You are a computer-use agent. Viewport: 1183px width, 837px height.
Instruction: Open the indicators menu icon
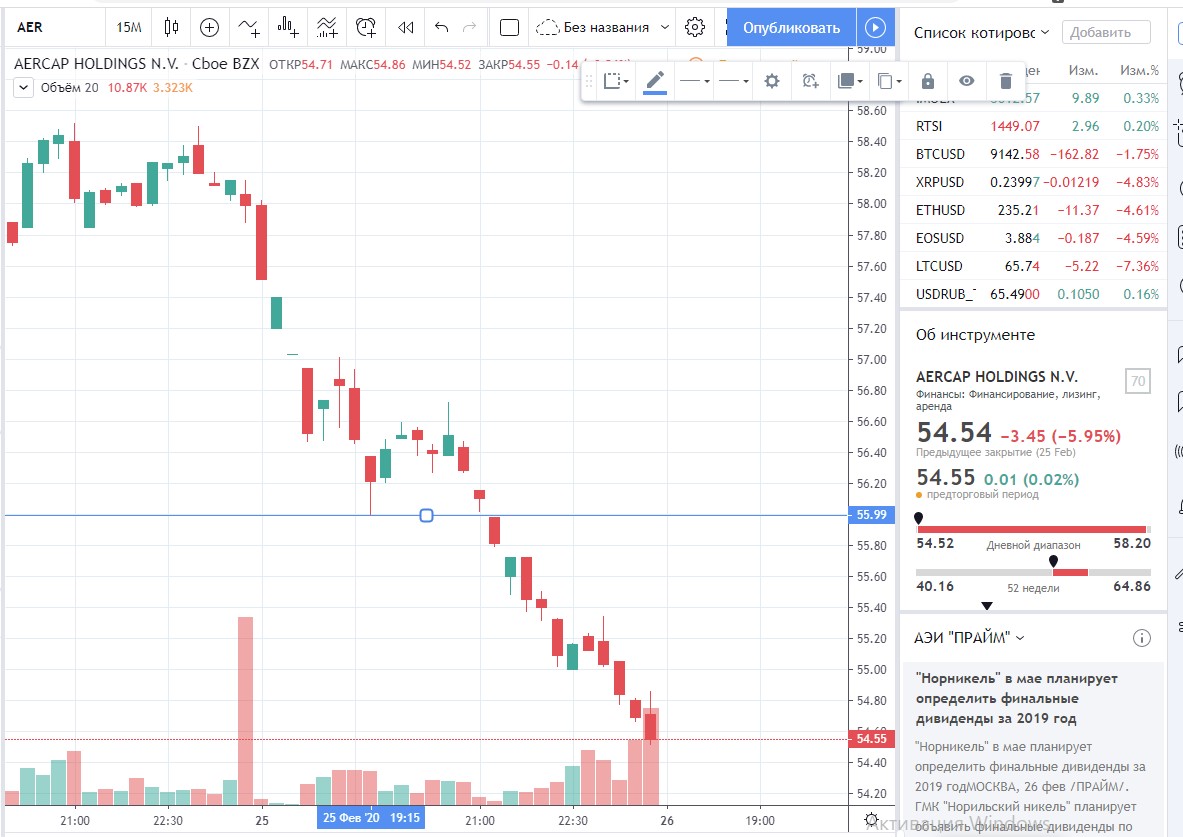click(x=249, y=28)
